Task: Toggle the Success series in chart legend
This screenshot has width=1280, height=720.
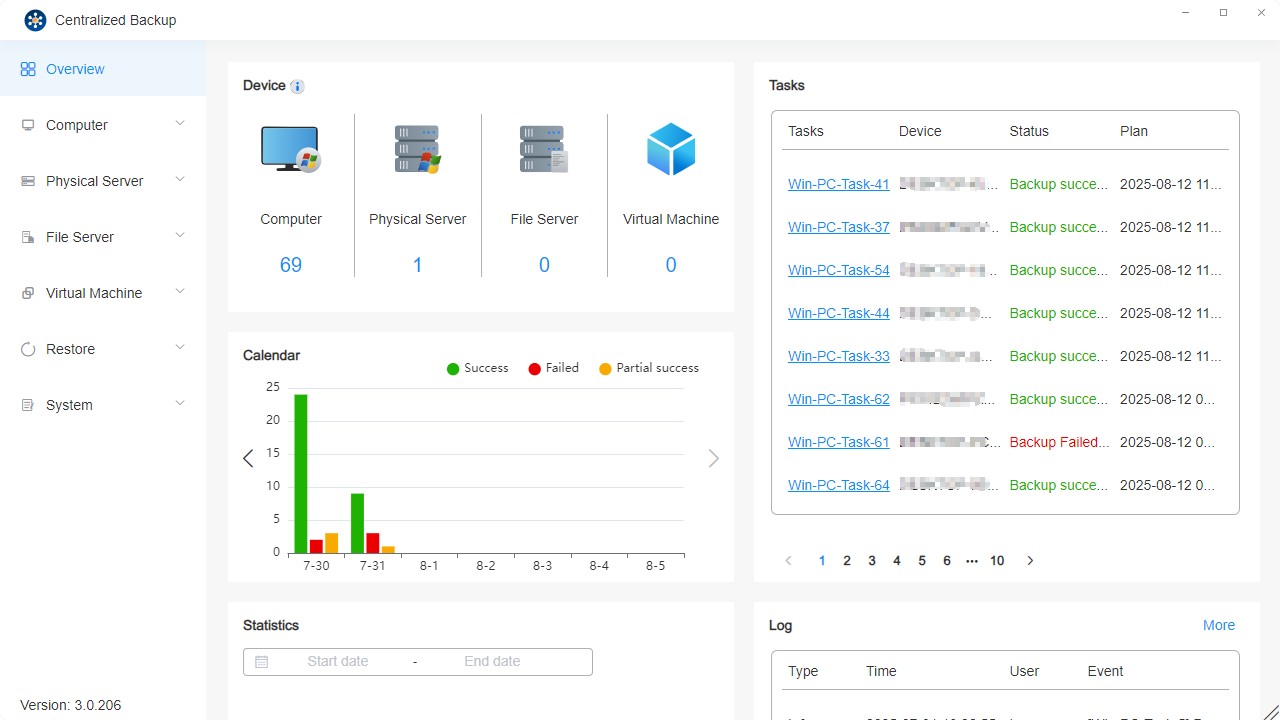Action: point(478,369)
